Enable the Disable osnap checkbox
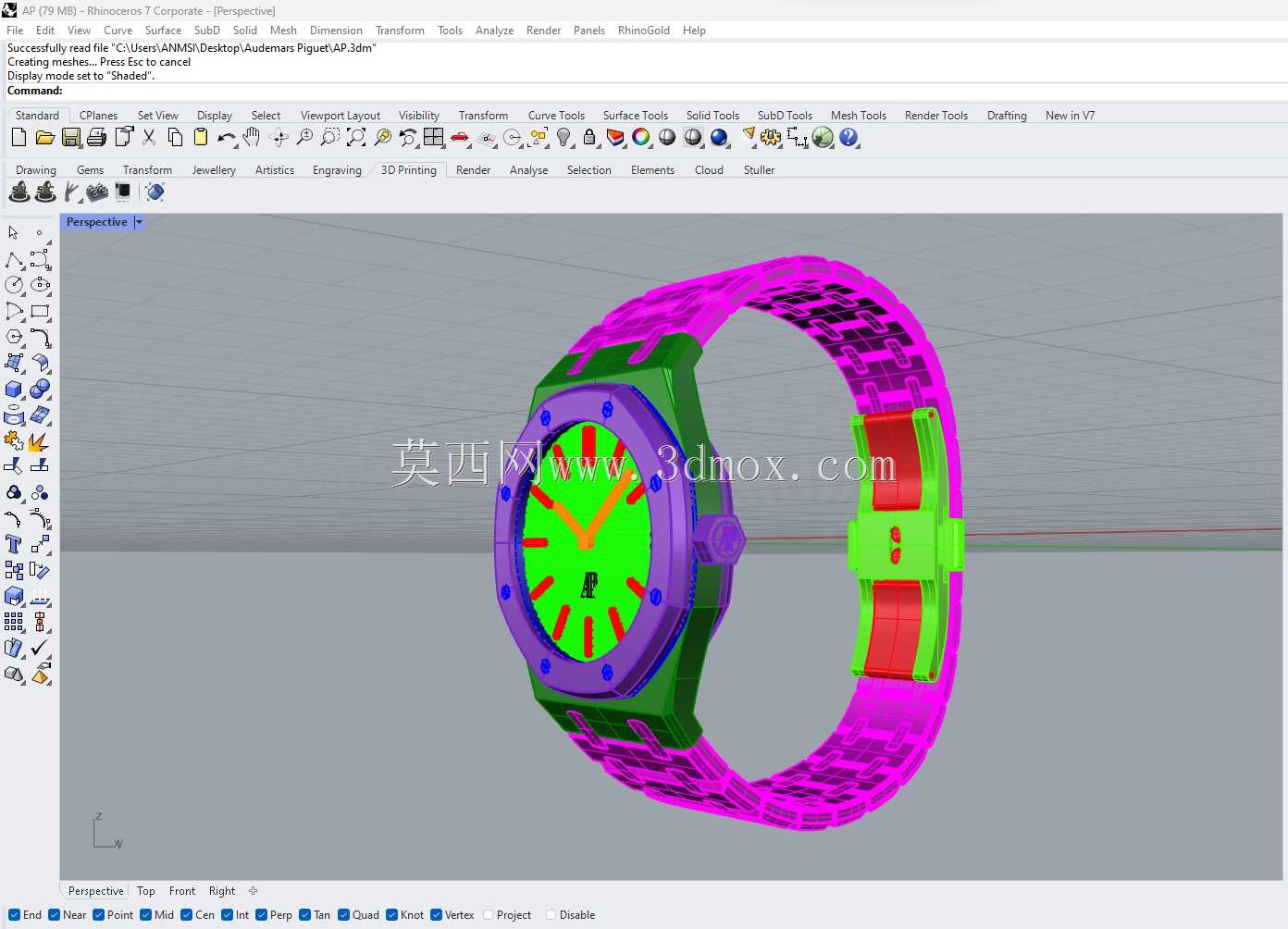This screenshot has height=929, width=1288. pos(551,915)
